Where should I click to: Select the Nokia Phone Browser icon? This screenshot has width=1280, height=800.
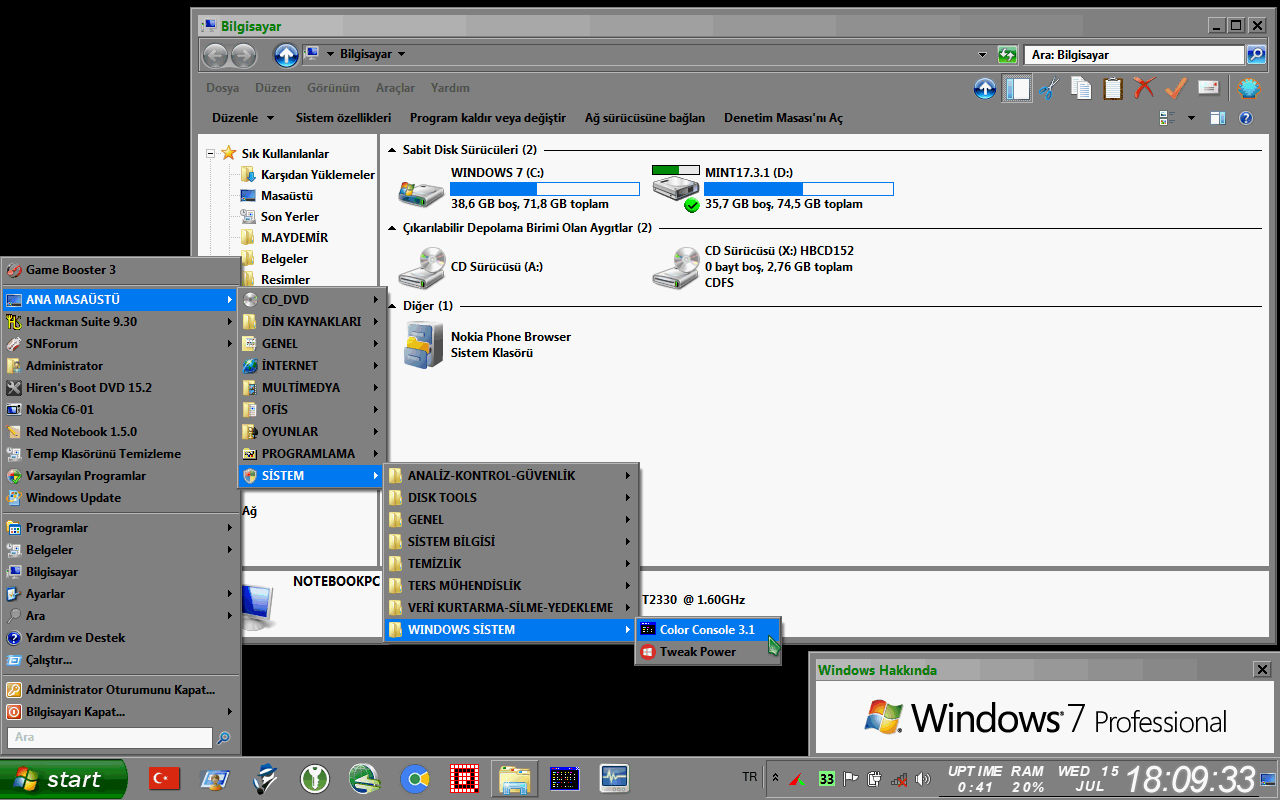(421, 345)
